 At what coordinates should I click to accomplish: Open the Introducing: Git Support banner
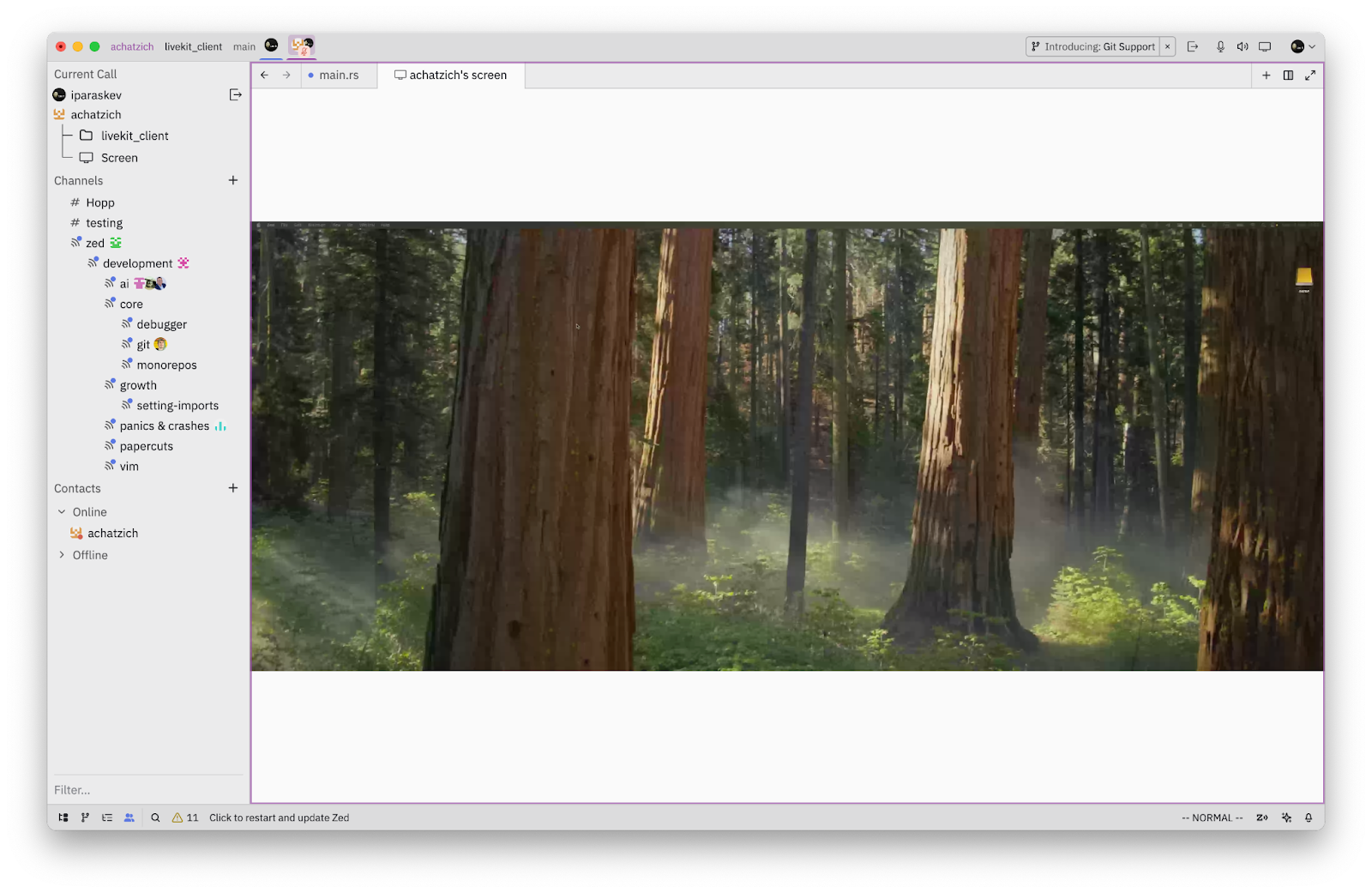coord(1093,46)
